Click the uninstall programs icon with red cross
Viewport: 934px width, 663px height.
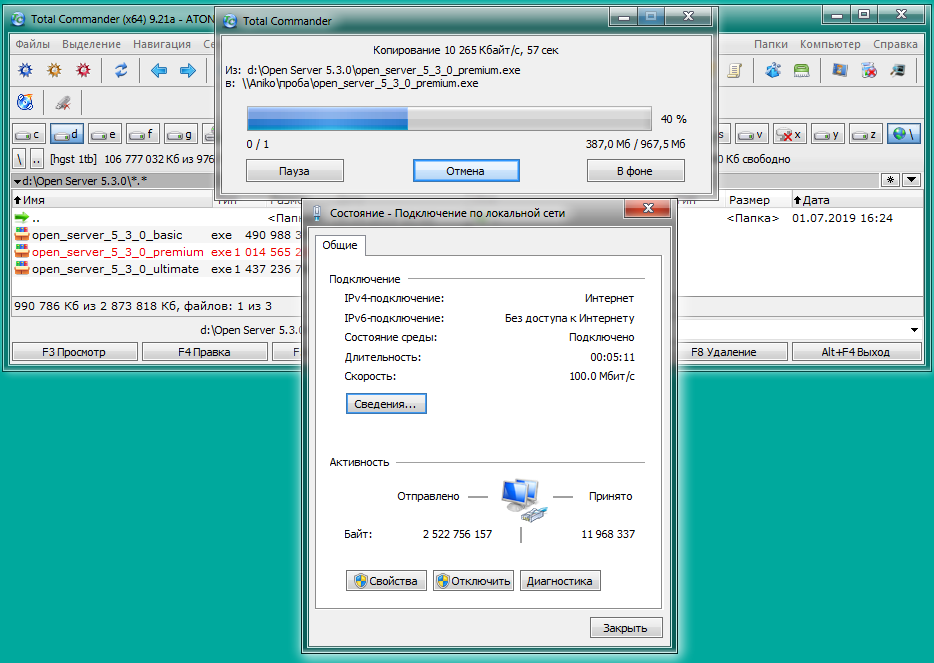[868, 70]
